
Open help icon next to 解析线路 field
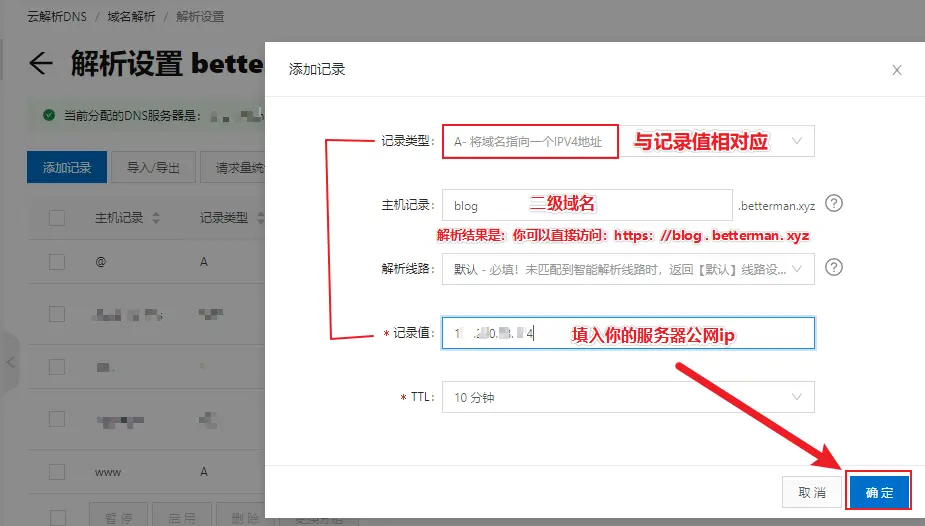(834, 267)
